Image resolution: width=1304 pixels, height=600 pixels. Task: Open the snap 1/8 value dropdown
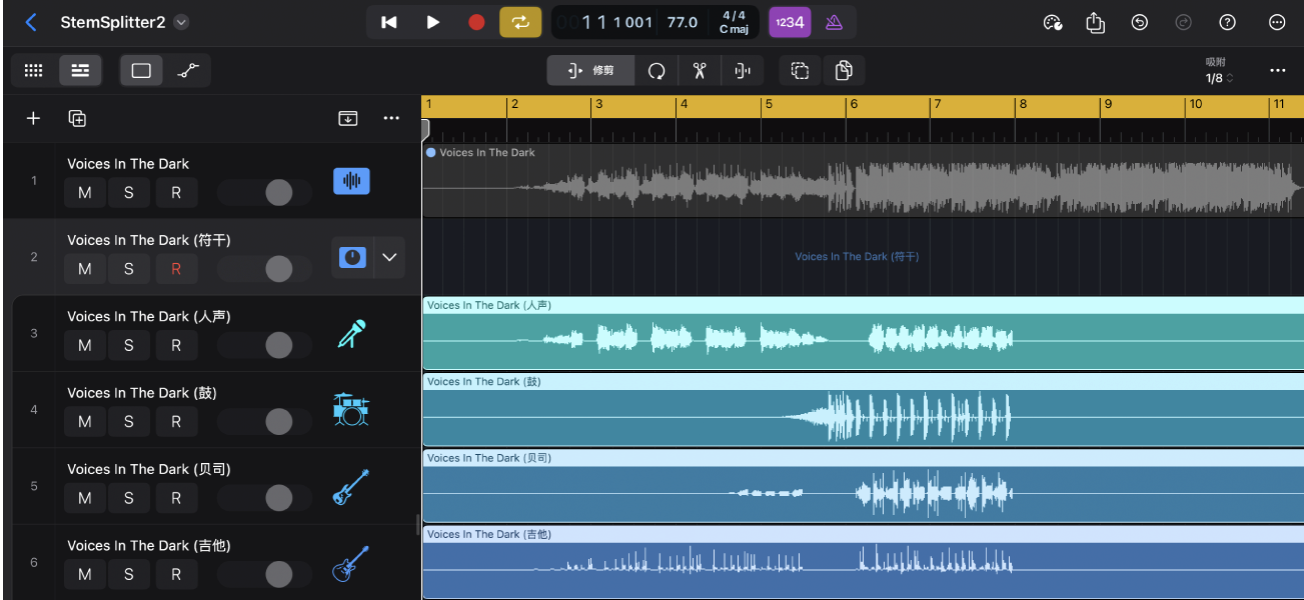pos(1218,78)
